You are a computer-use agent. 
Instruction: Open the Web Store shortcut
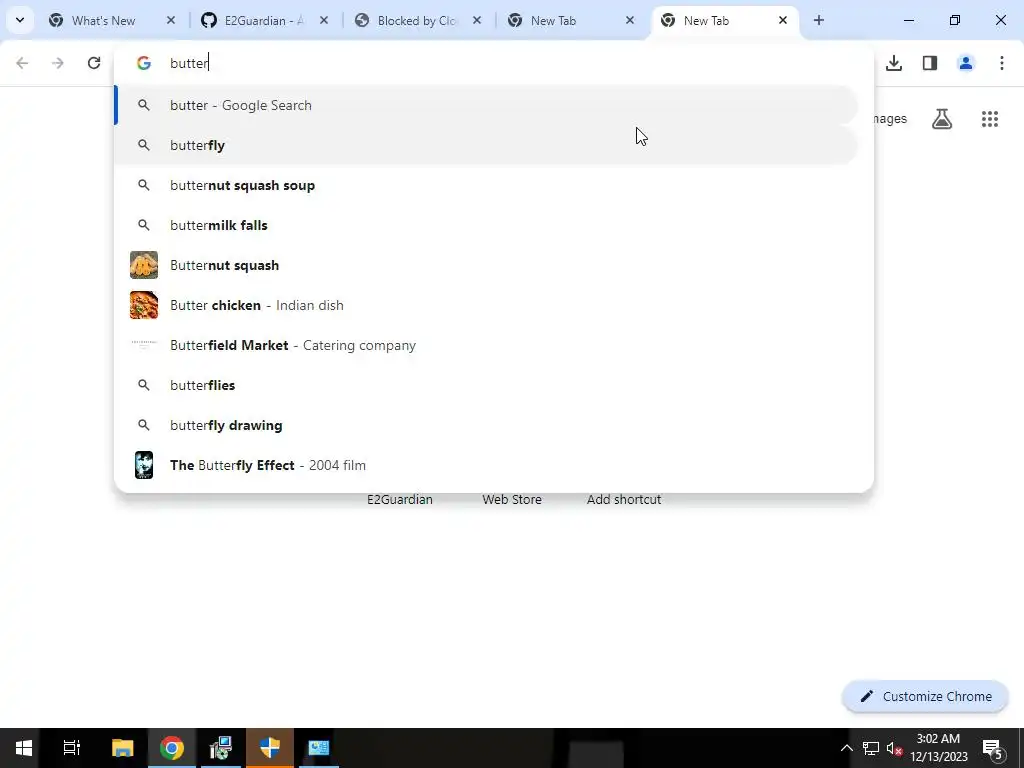coord(512,500)
